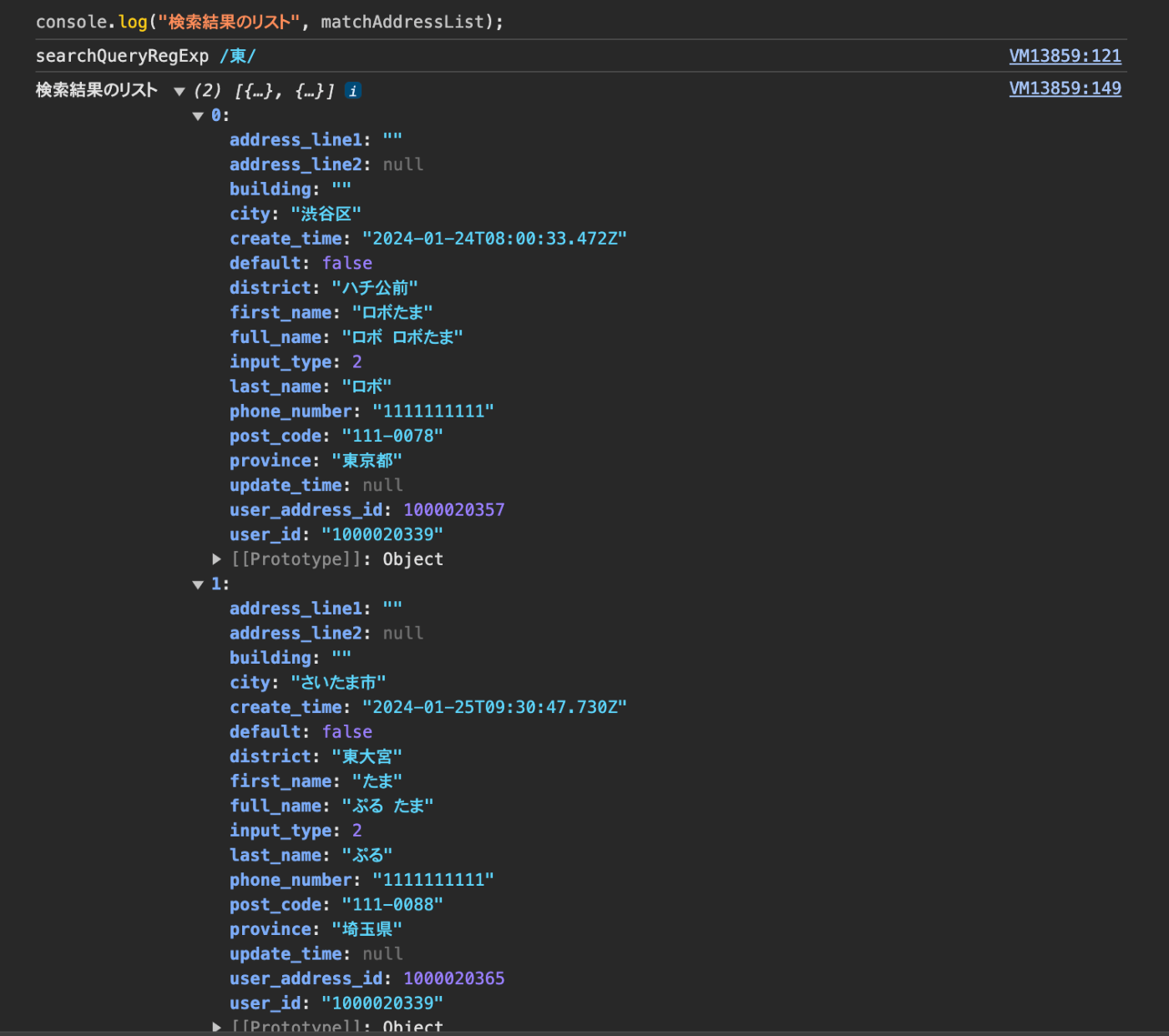Click post_code "111-0088"
This screenshot has height=1036, width=1169.
point(392,904)
